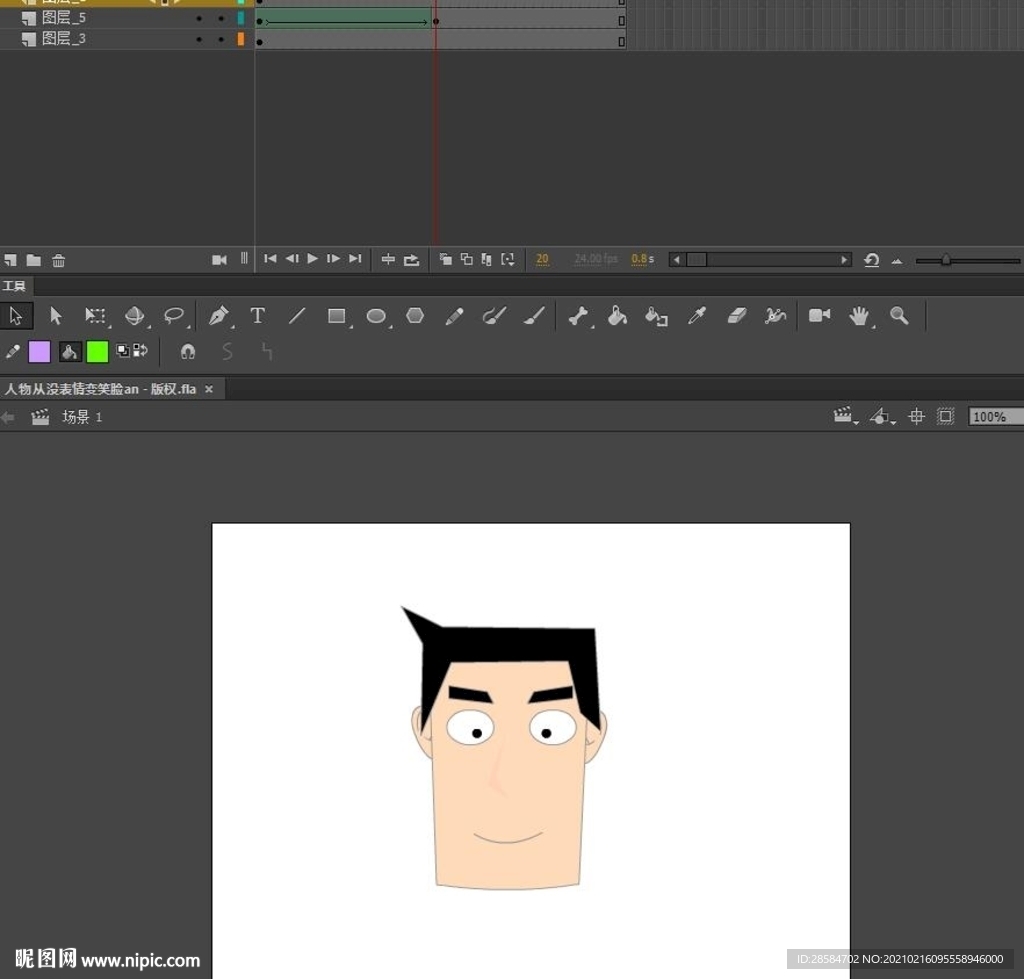Click the center frame button

click(388, 259)
